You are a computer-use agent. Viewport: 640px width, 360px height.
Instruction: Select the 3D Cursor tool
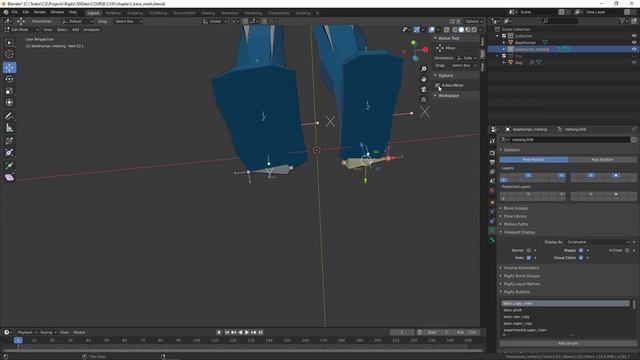9,54
